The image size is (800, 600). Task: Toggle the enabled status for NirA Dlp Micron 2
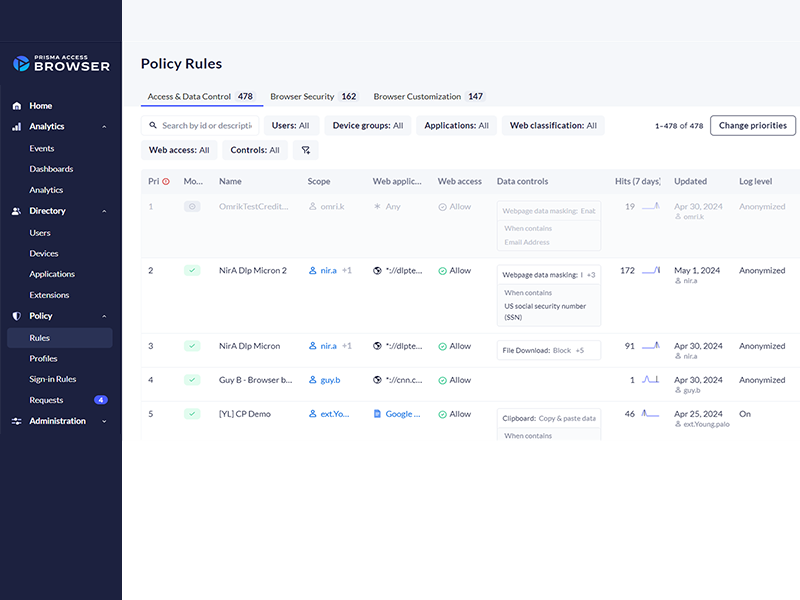pyautogui.click(x=192, y=270)
